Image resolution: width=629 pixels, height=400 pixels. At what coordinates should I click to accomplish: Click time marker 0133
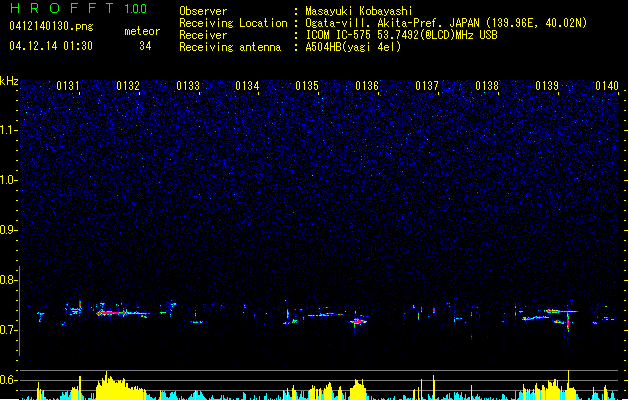[188, 86]
